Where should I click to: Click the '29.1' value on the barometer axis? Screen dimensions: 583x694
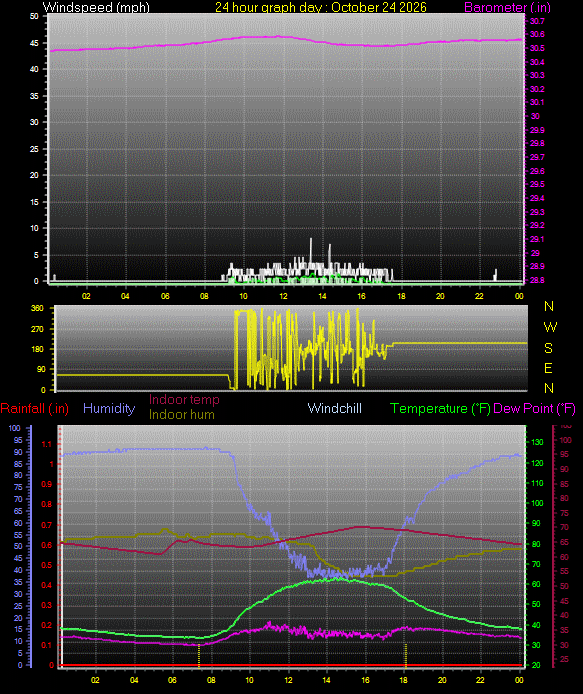pos(537,239)
